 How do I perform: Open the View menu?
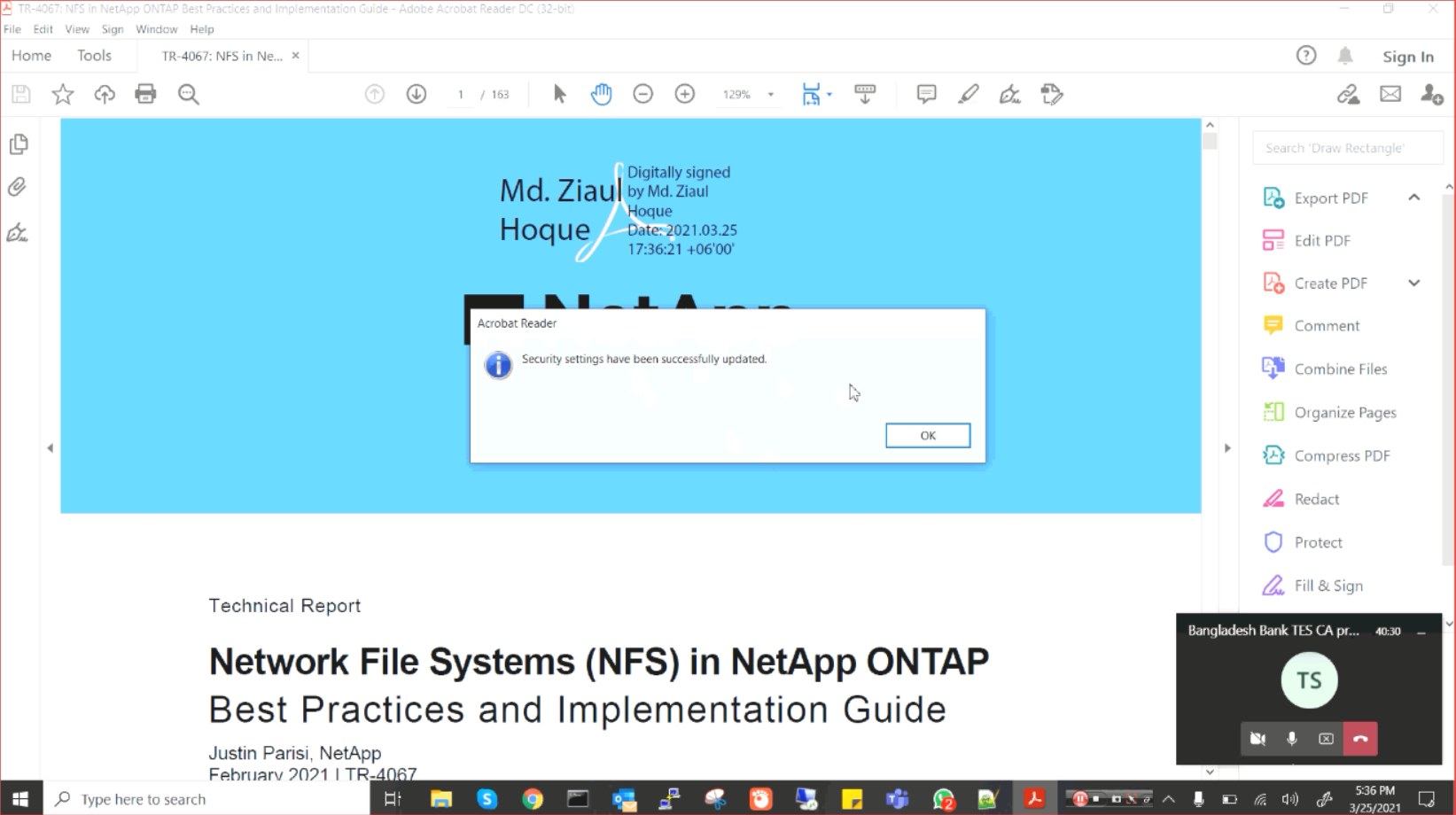pyautogui.click(x=77, y=29)
